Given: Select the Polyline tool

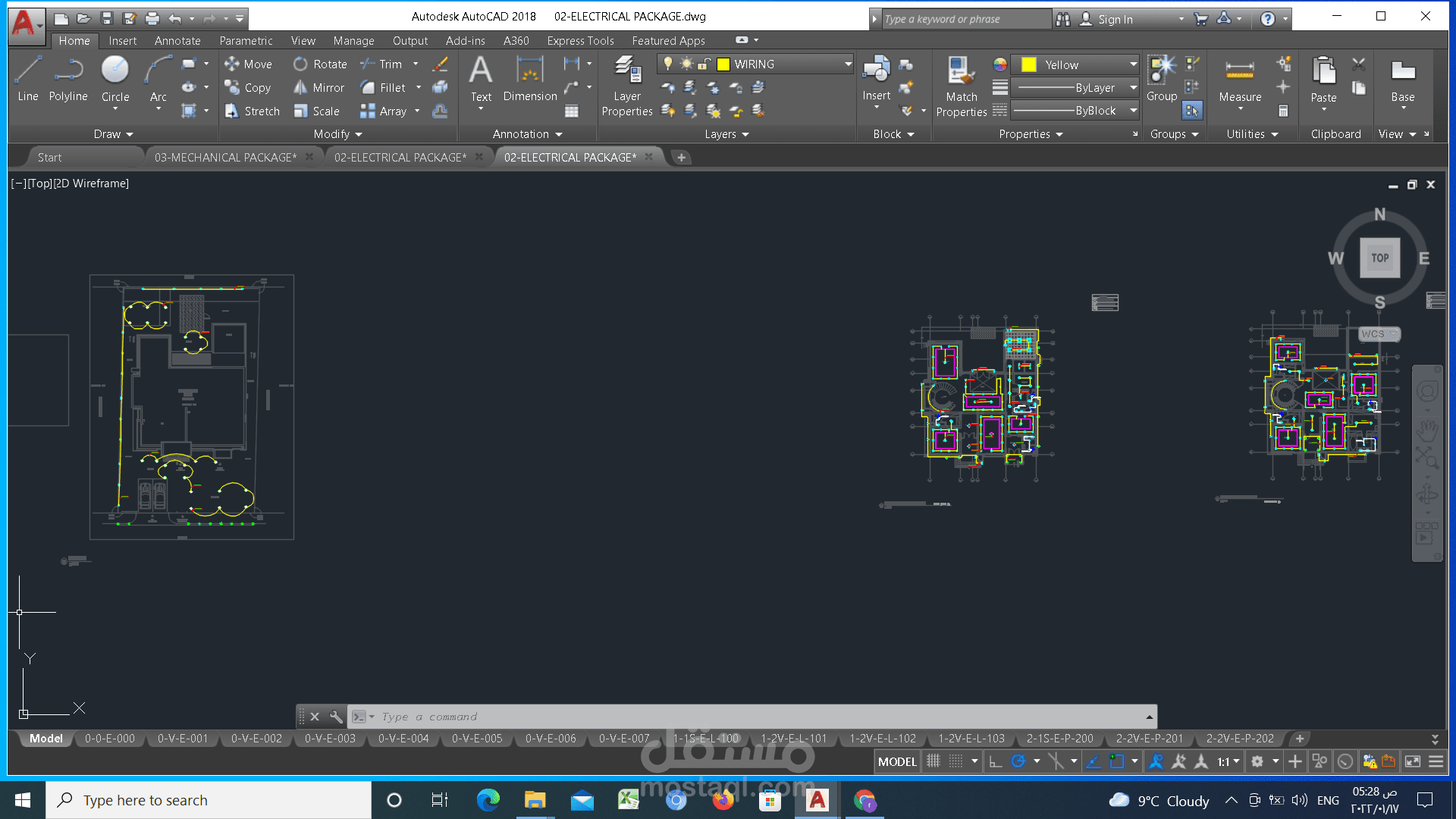Looking at the screenshot, I should [68, 78].
